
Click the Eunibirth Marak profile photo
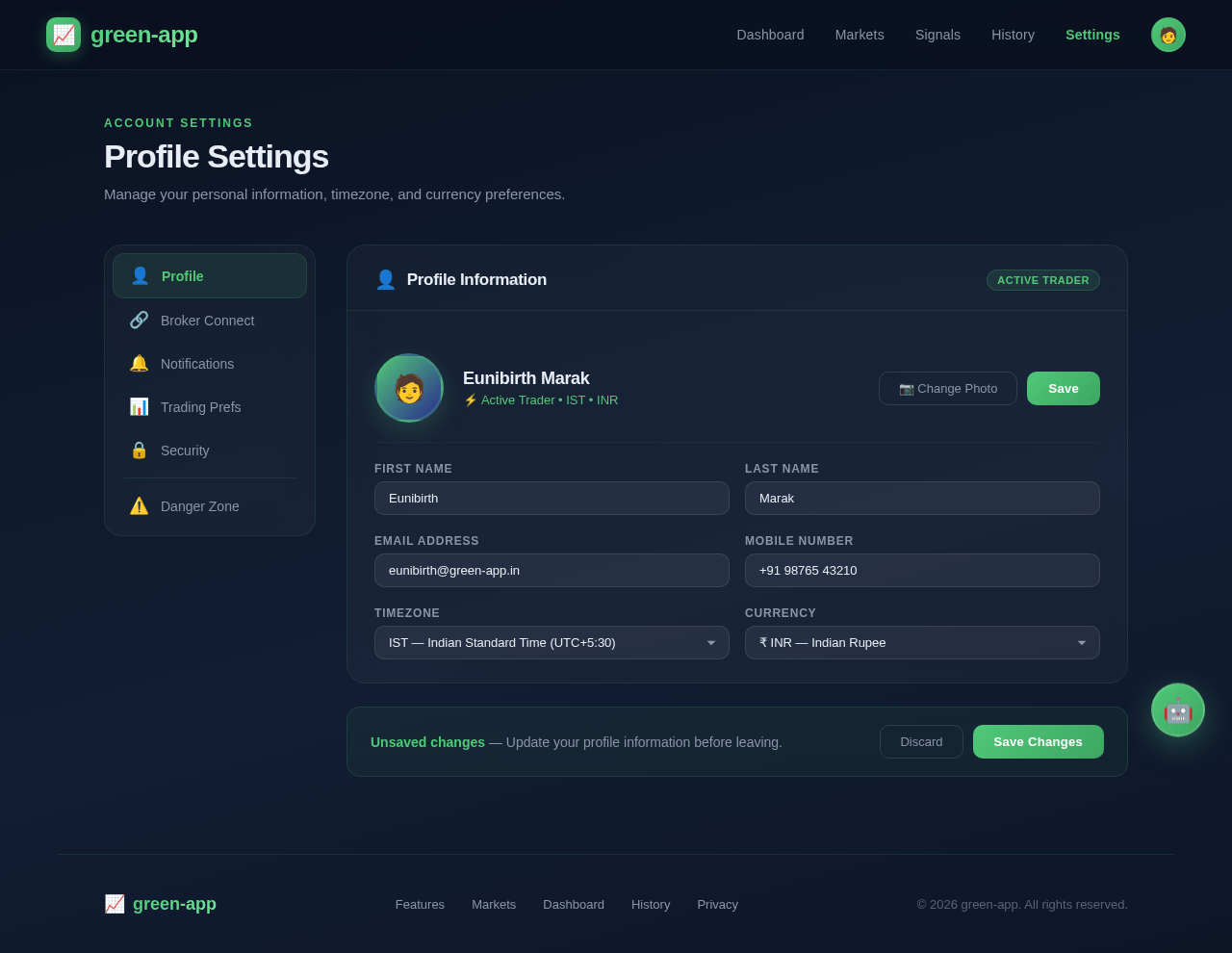coord(408,387)
